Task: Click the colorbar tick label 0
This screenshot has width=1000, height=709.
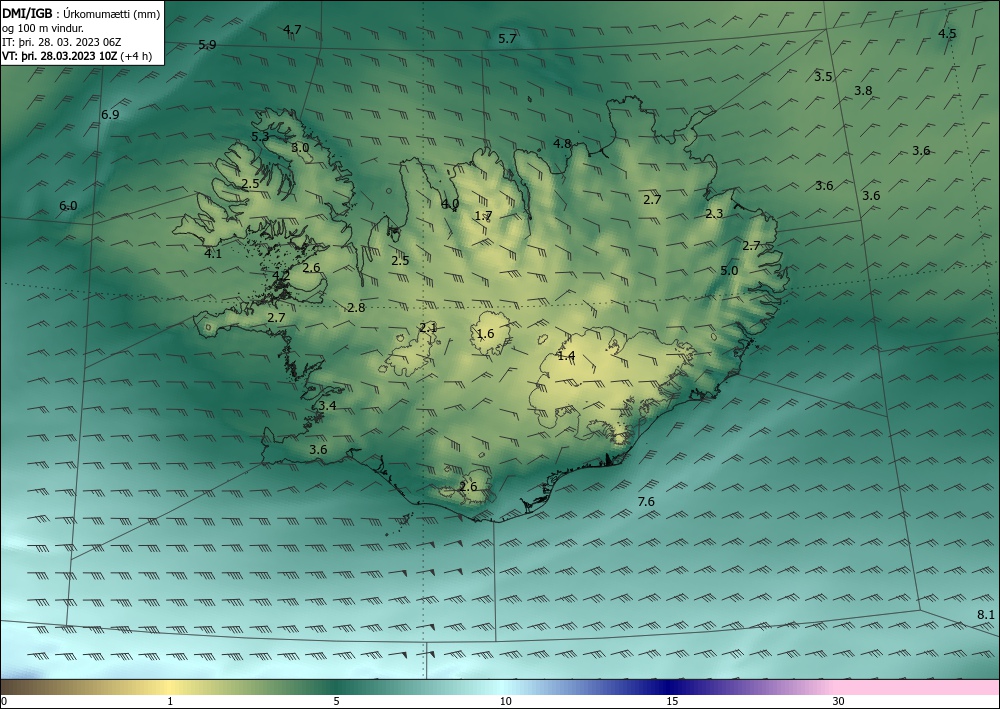Action: [4, 701]
